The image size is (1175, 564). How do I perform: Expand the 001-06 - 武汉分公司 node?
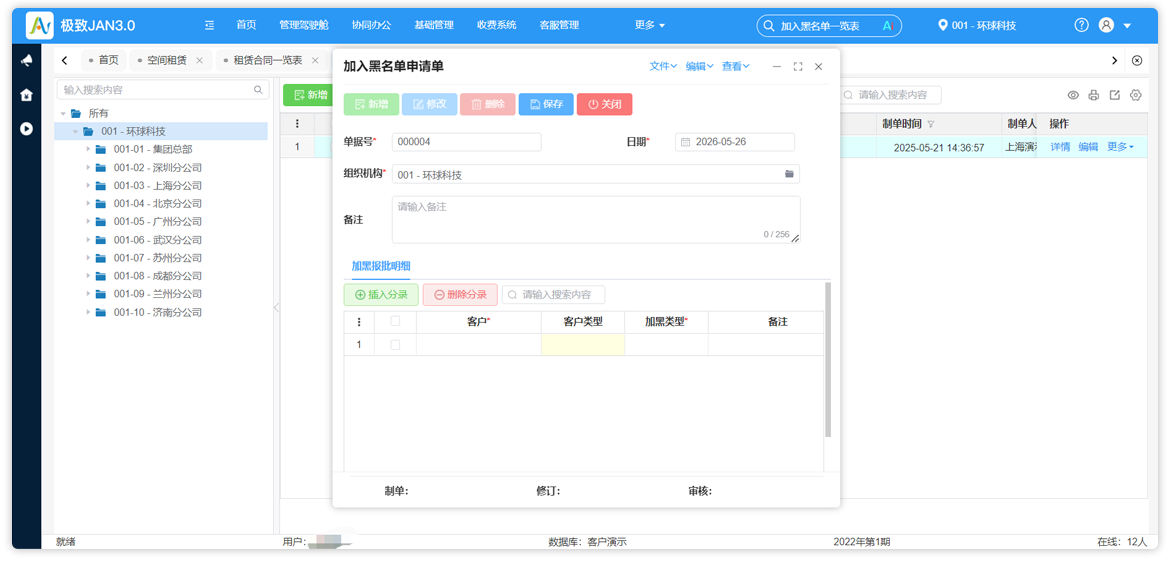[88, 240]
